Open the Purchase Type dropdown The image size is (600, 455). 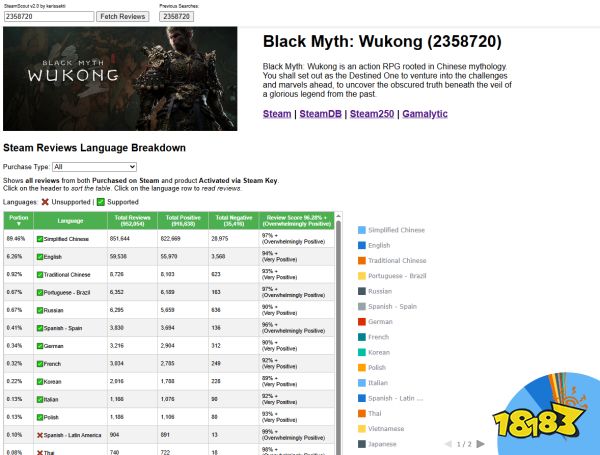[94, 167]
